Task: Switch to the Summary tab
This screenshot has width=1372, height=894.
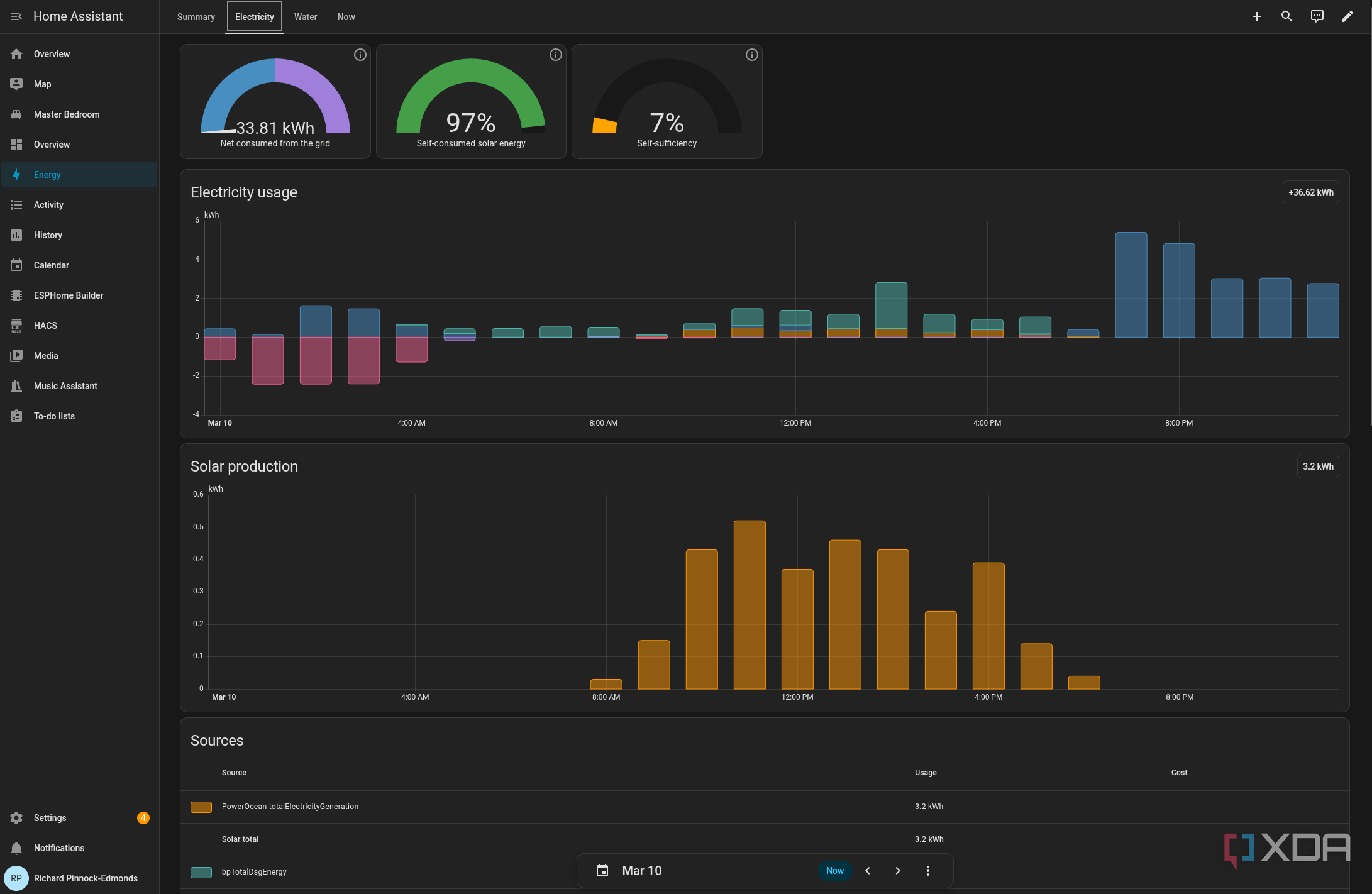Action: 196,17
